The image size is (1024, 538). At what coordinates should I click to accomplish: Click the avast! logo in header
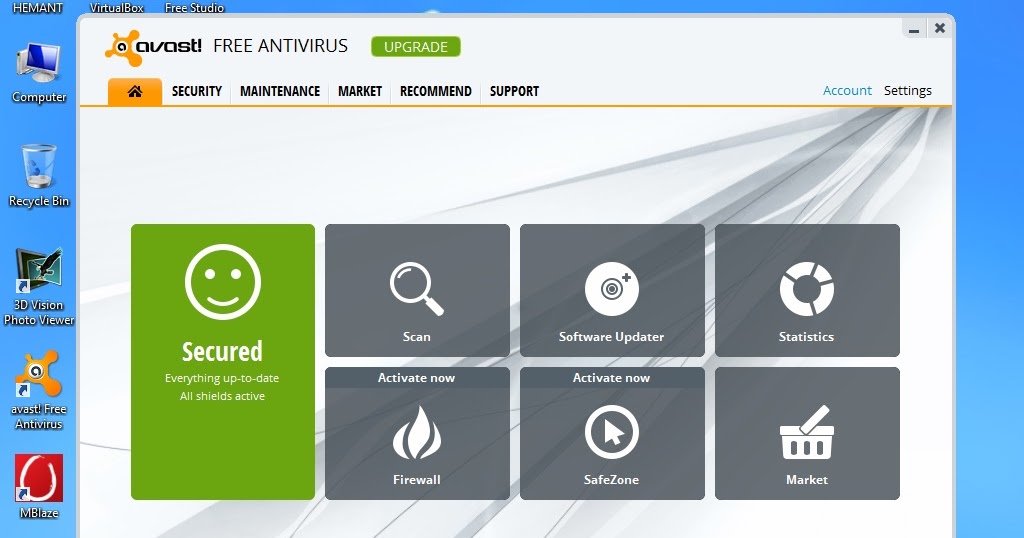[x=153, y=47]
